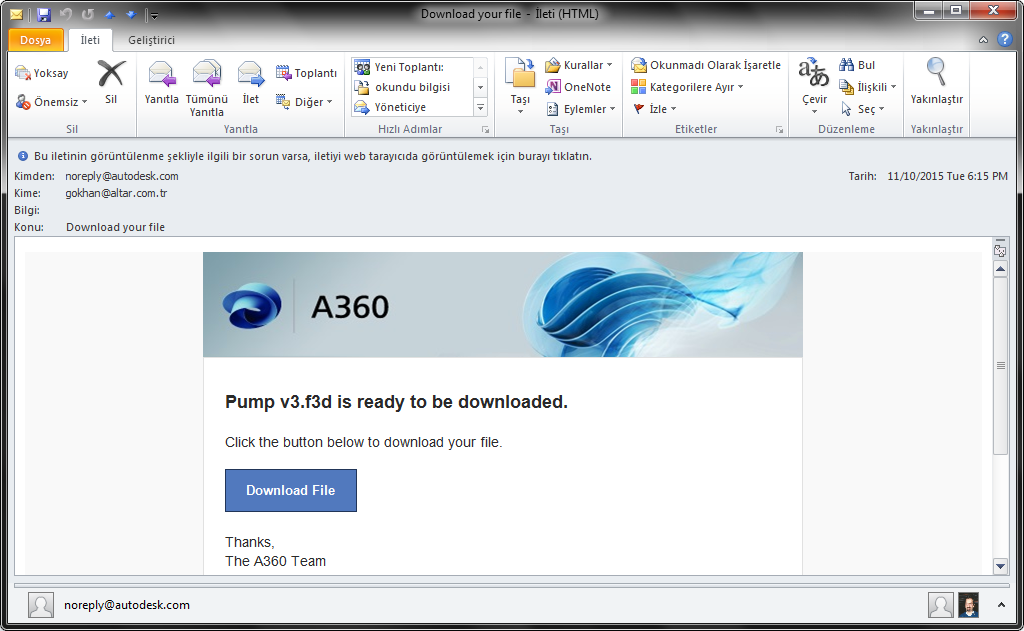Click the message scrollbar thumb
Screen dimensions: 1024x631
pos(1000,365)
